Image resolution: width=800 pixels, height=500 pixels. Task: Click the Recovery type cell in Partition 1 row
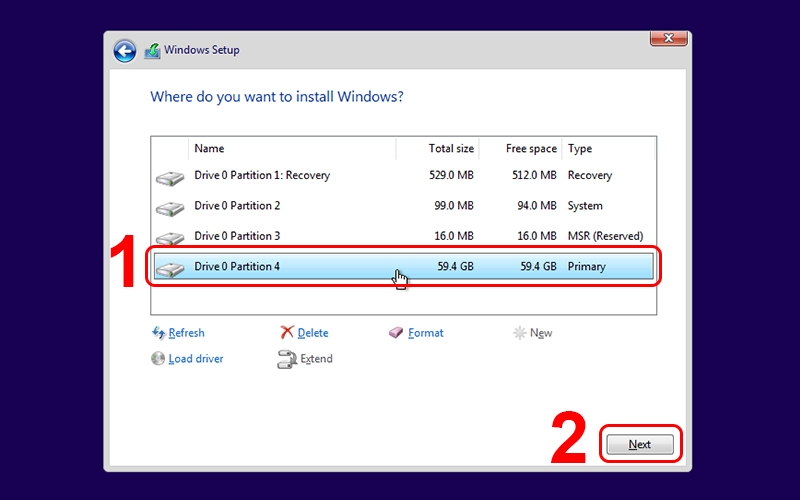tap(590, 175)
